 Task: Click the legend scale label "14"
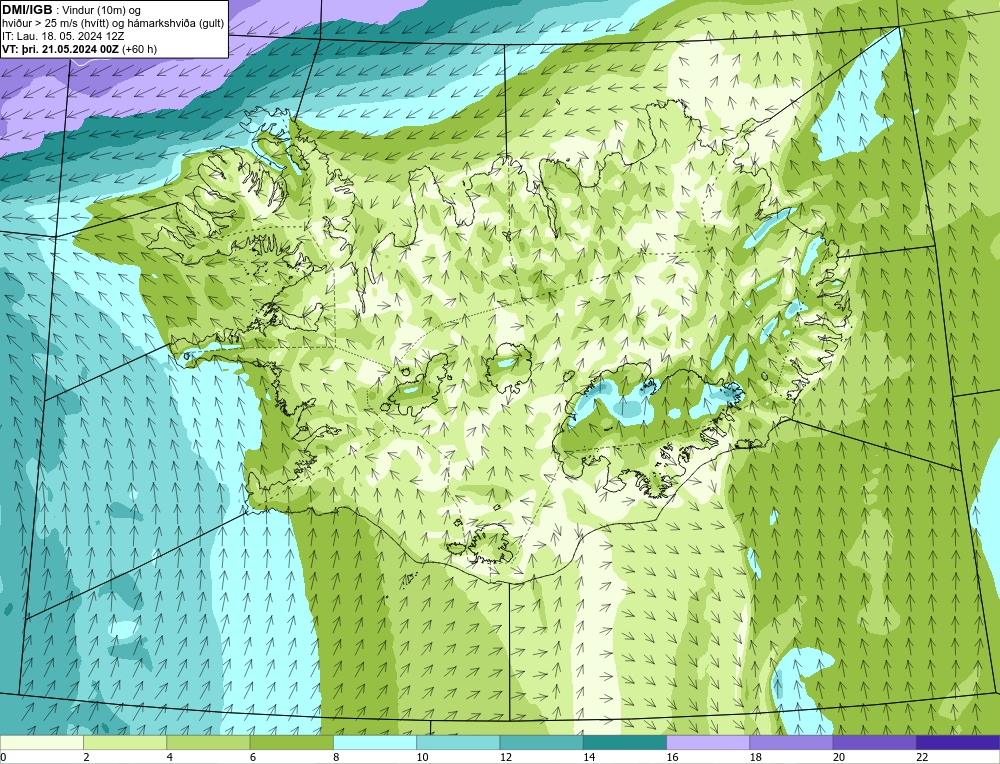[589, 757]
